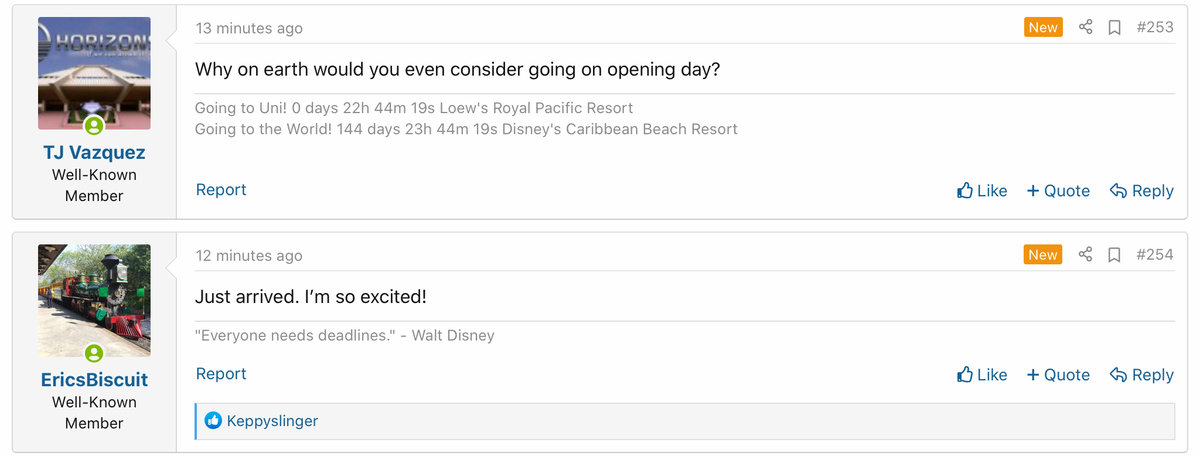Screen dimensions: 1200x456
Task: Like EricsBiscuit's post
Action: point(982,374)
